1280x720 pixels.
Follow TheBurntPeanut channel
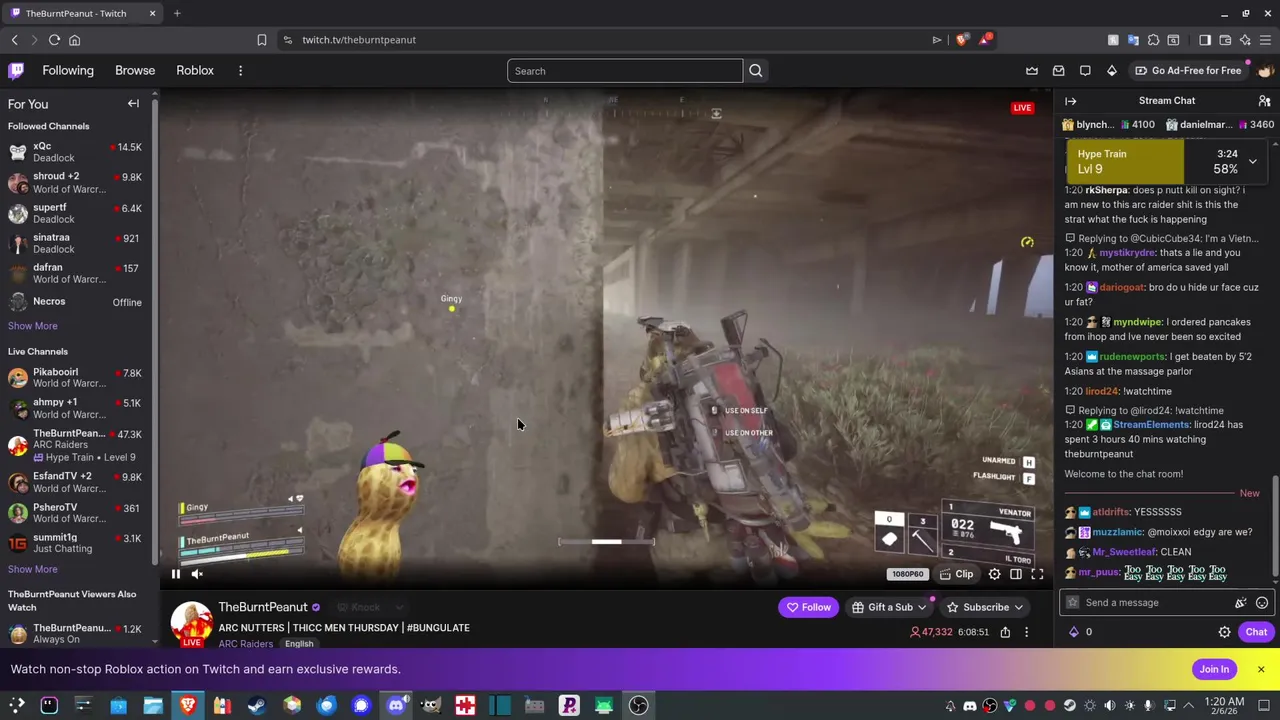click(808, 607)
